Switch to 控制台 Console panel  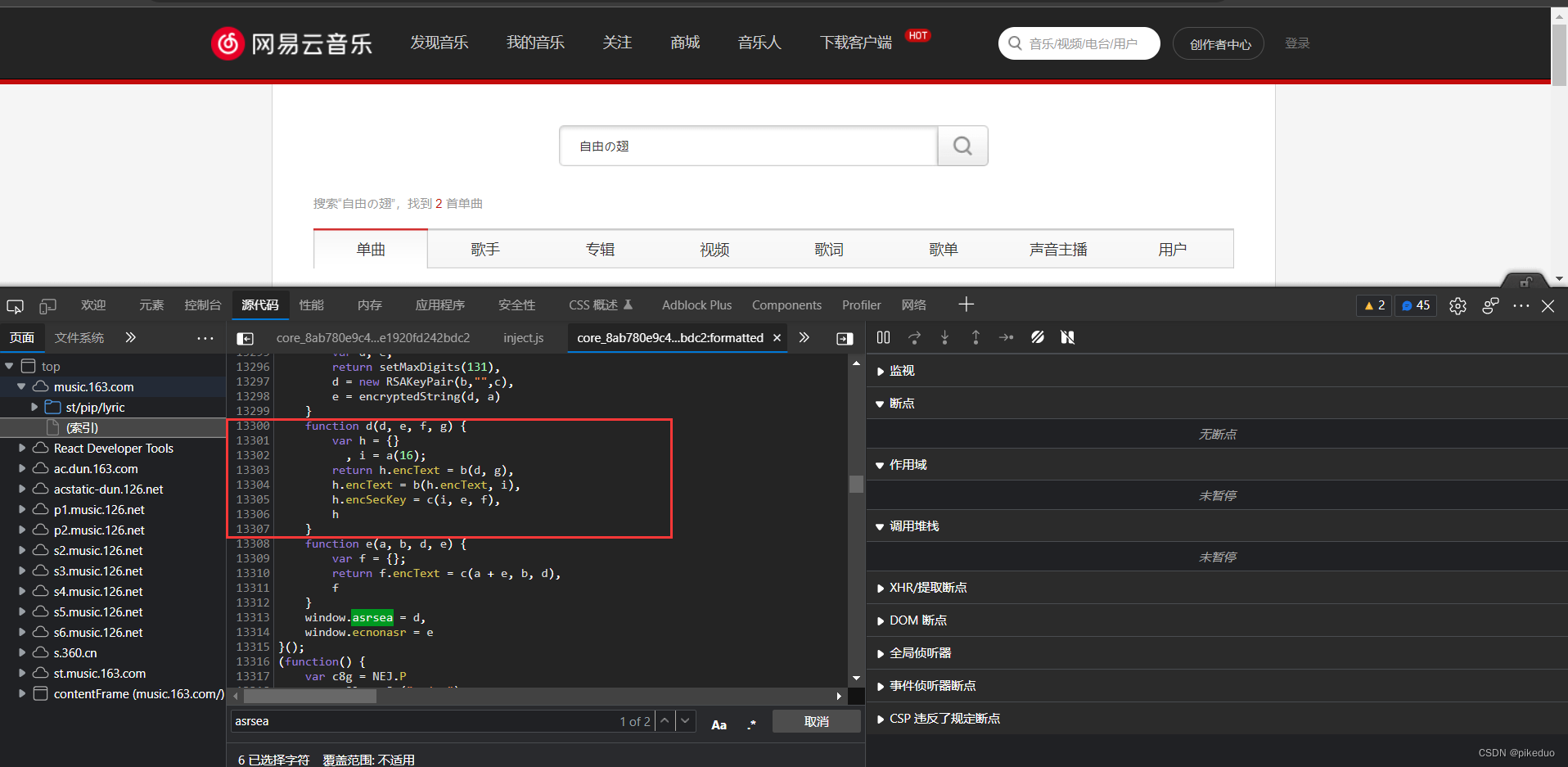(x=203, y=305)
